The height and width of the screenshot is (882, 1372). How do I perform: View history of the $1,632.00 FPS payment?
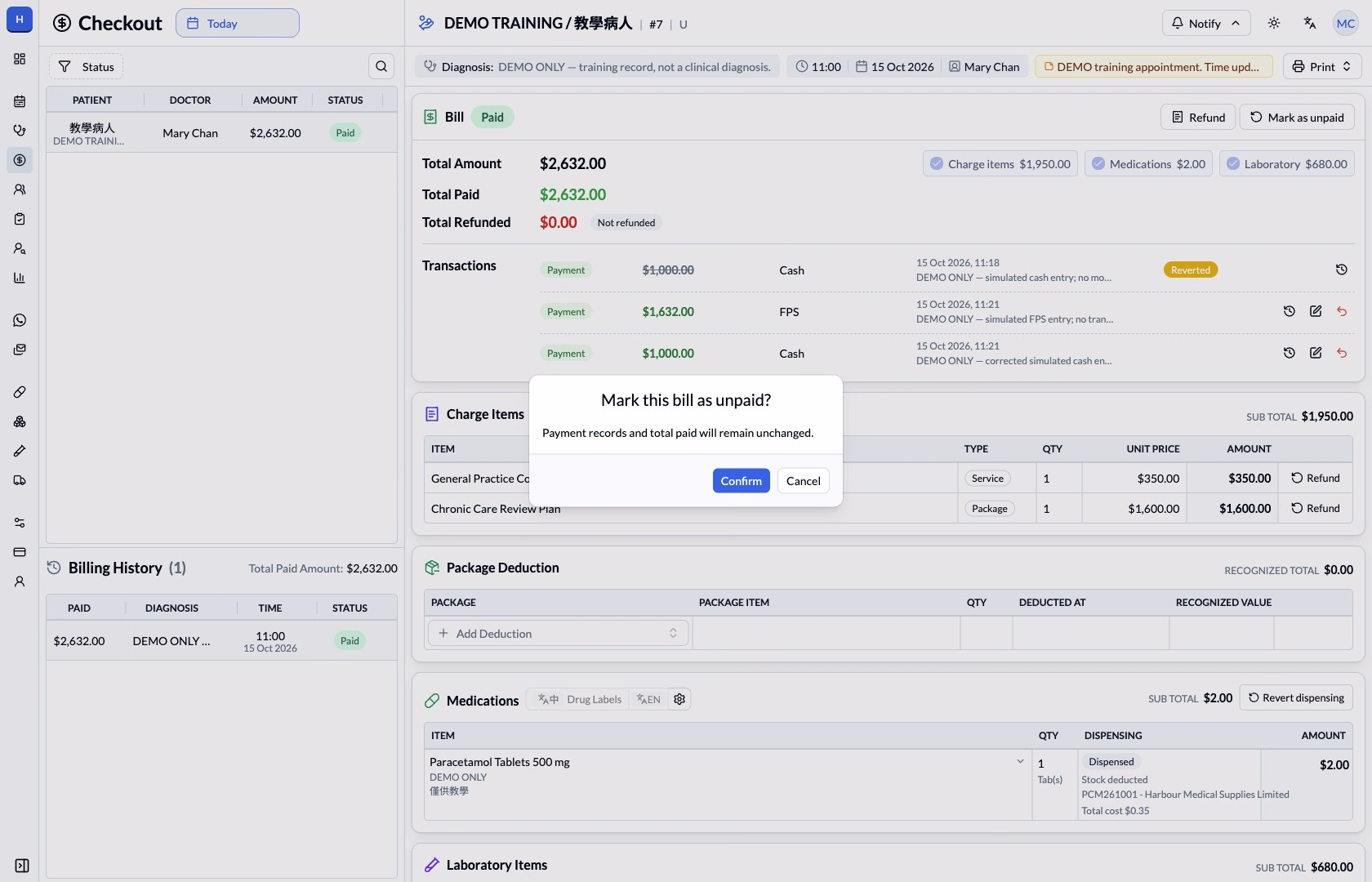(x=1290, y=311)
